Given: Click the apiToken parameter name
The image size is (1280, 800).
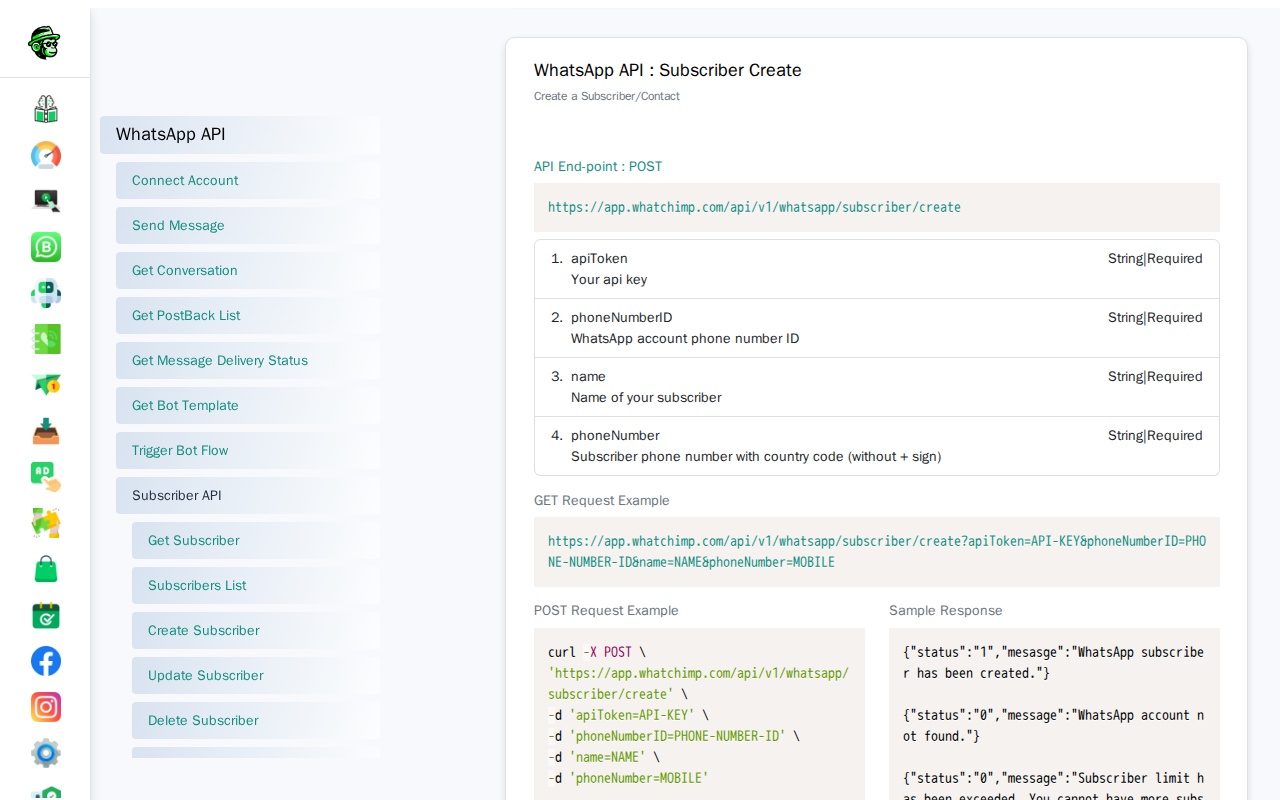Looking at the screenshot, I should (599, 259).
